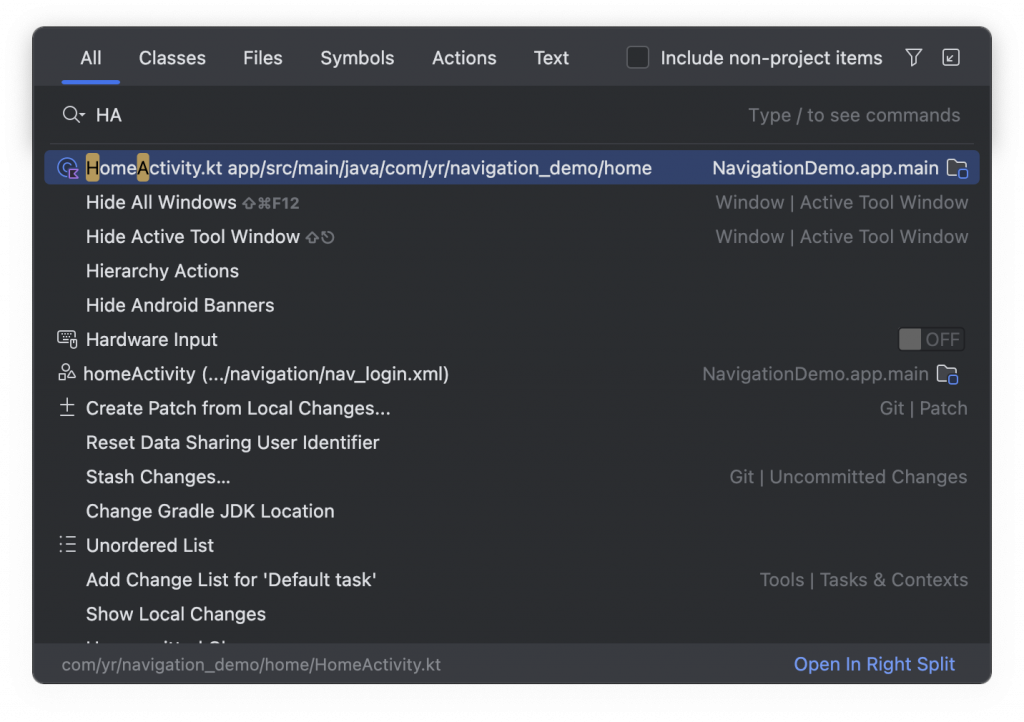This screenshot has height=722, width=1024.
Task: Click the Kotlin class icon beside HomeActivity.kt
Action: 68,168
